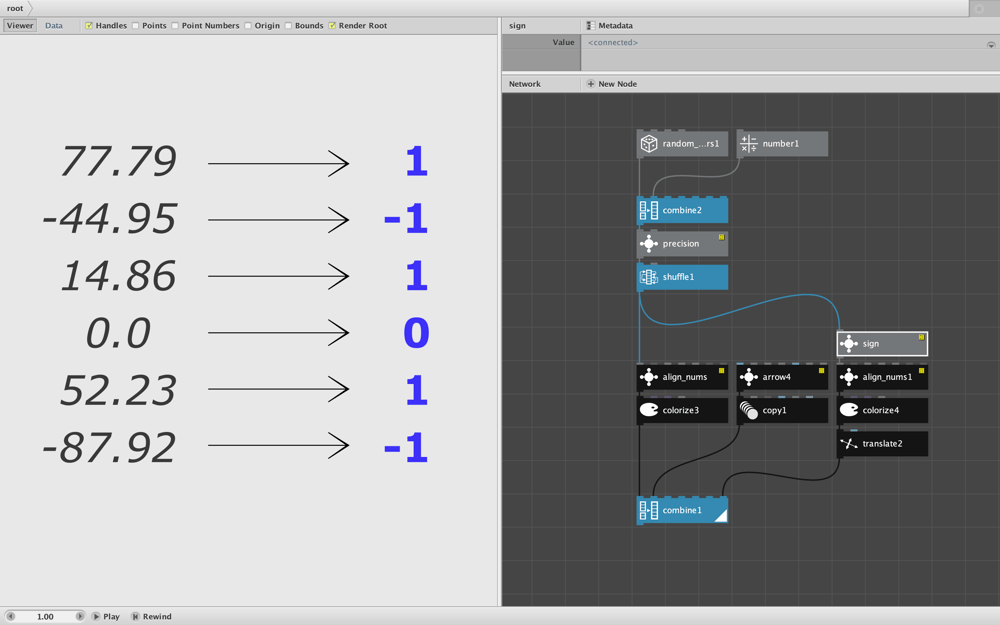Click the colorize3 node icon
Viewport: 1000px width, 625px height.
649,410
